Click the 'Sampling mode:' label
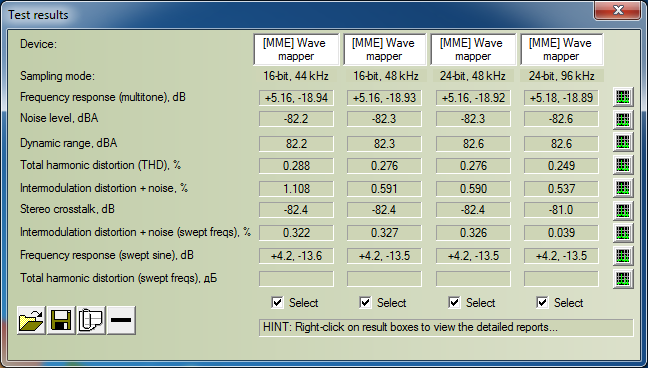648x368 pixels. (x=57, y=76)
